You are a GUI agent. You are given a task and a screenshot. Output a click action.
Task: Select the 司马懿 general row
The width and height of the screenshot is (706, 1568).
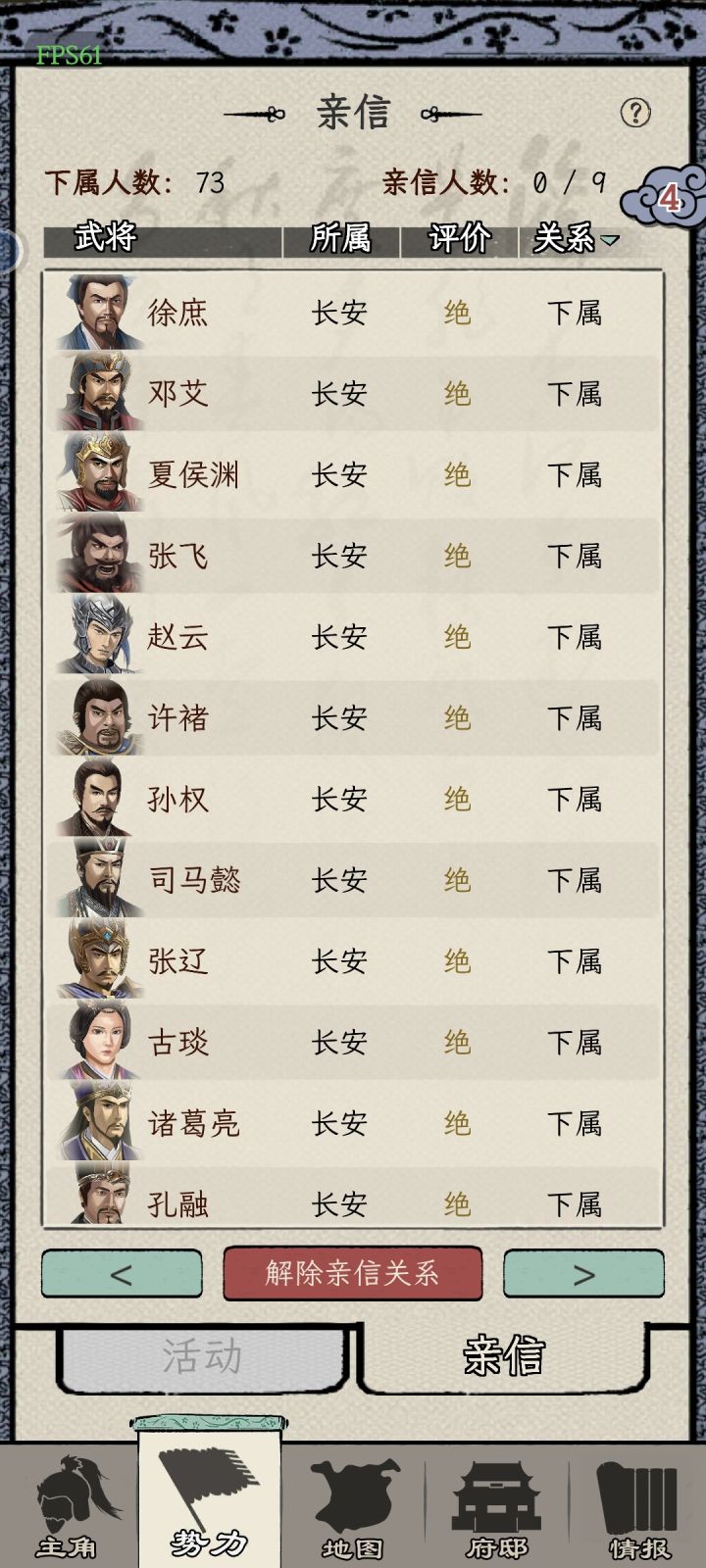pos(353,879)
